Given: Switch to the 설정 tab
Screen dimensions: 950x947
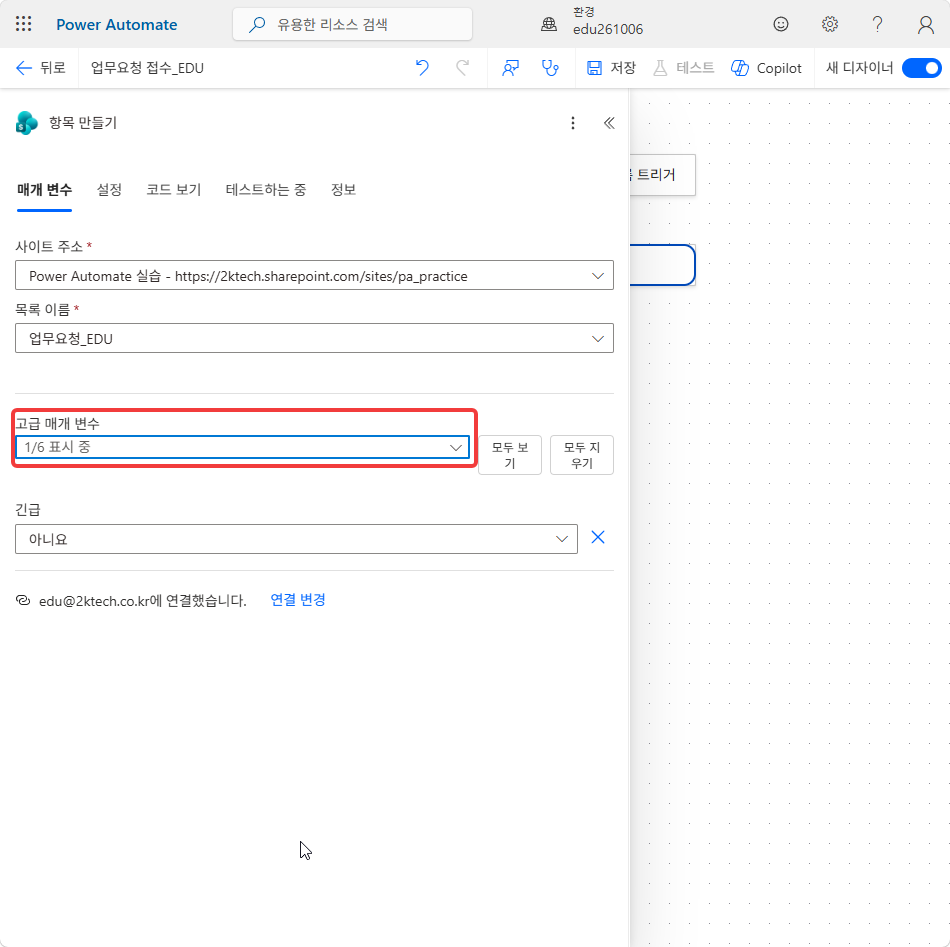Looking at the screenshot, I should click(x=109, y=190).
